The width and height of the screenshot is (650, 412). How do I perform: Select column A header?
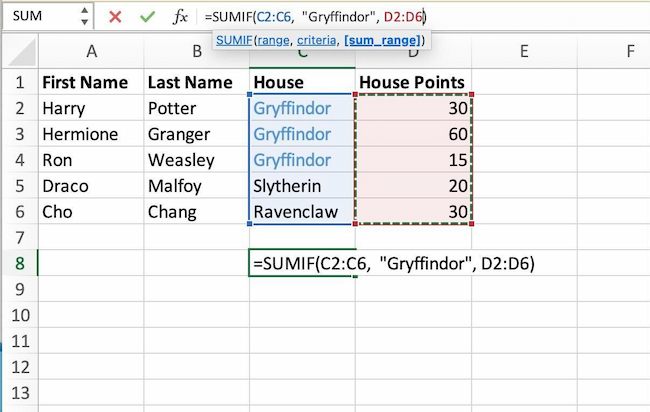[92, 51]
